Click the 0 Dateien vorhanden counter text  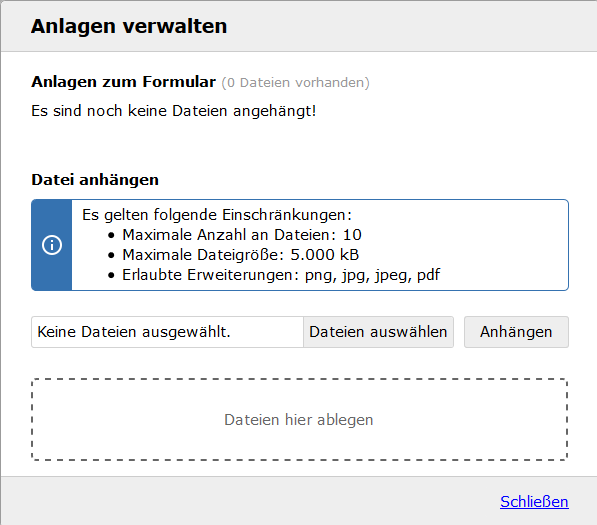click(295, 83)
